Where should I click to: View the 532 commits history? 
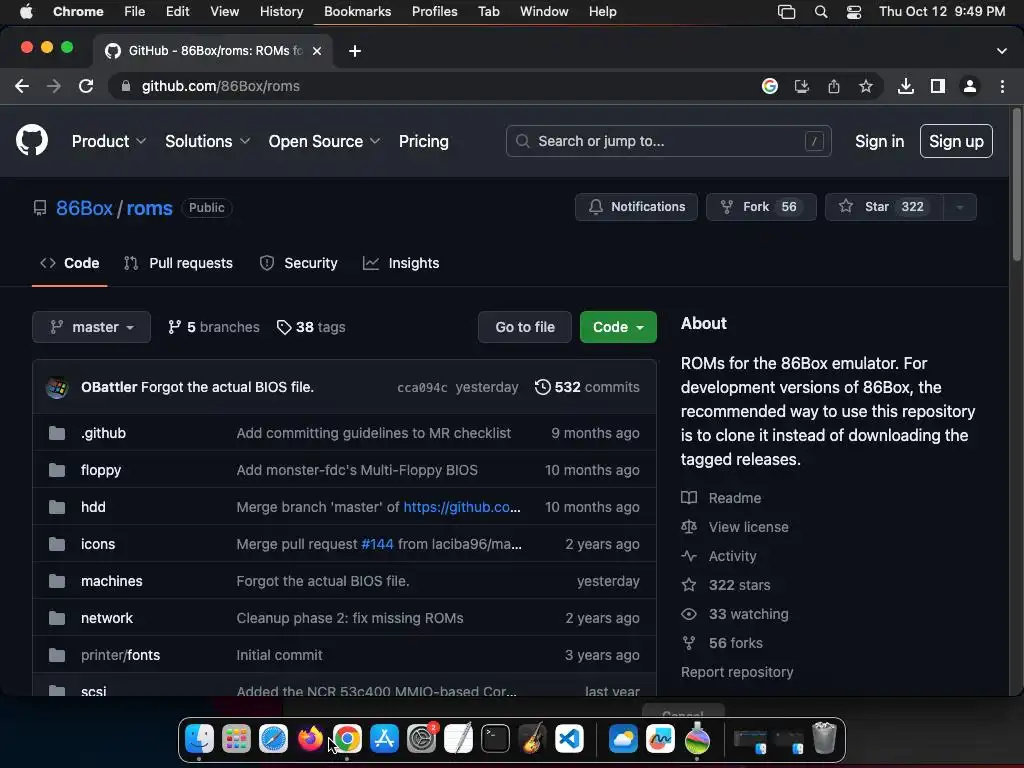tap(587, 387)
